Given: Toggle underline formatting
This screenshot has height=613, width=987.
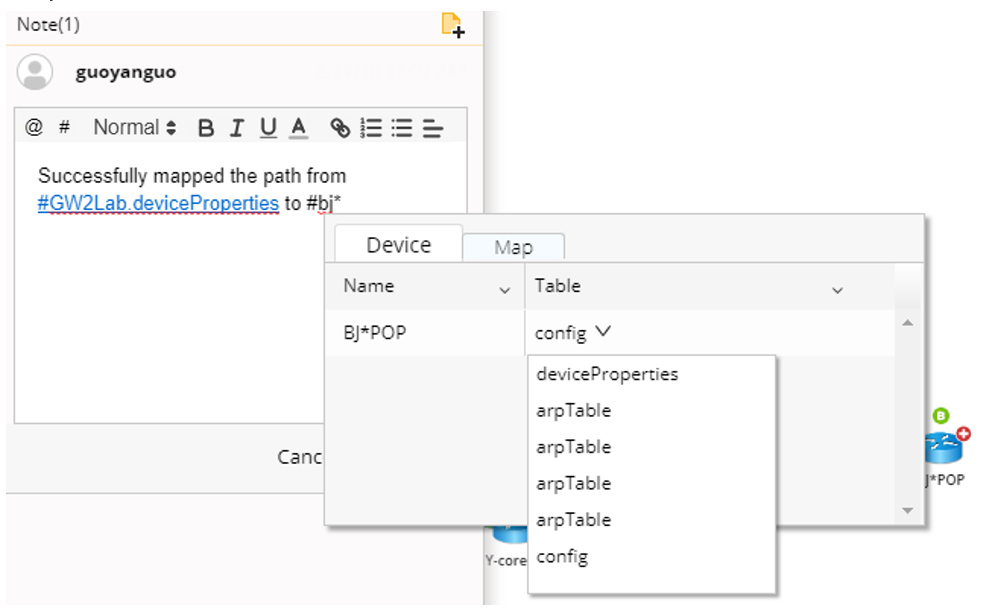Looking at the screenshot, I should pos(268,128).
